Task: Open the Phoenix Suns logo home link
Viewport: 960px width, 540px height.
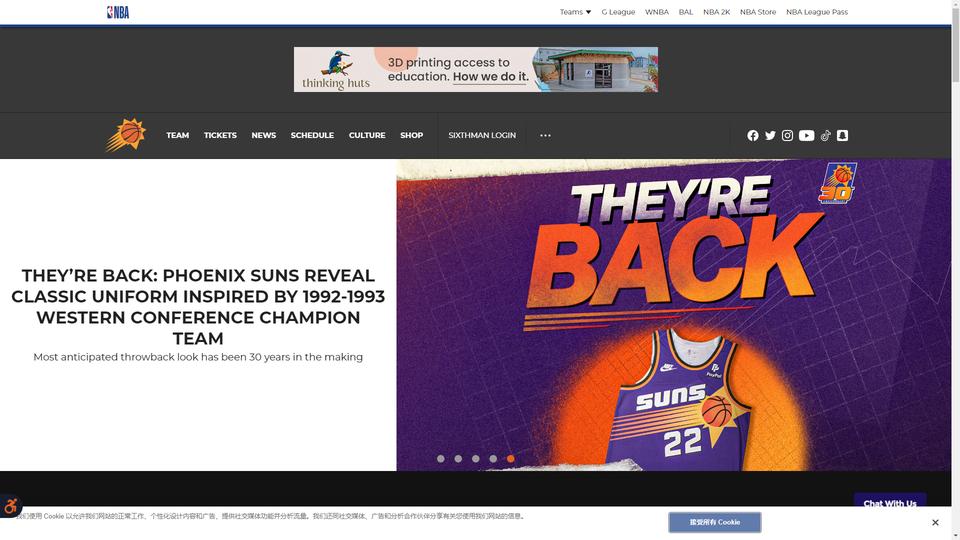Action: tap(126, 135)
